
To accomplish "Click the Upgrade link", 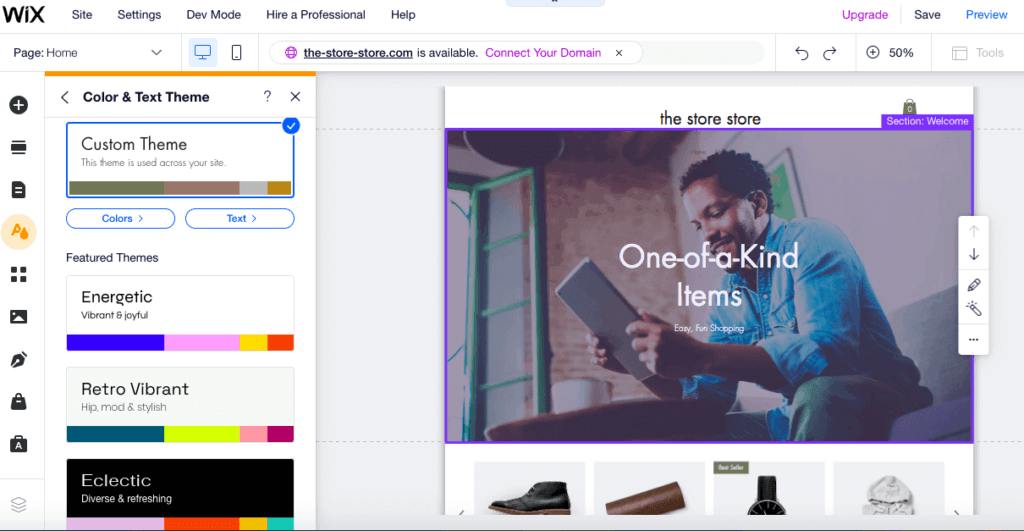I will point(865,14).
